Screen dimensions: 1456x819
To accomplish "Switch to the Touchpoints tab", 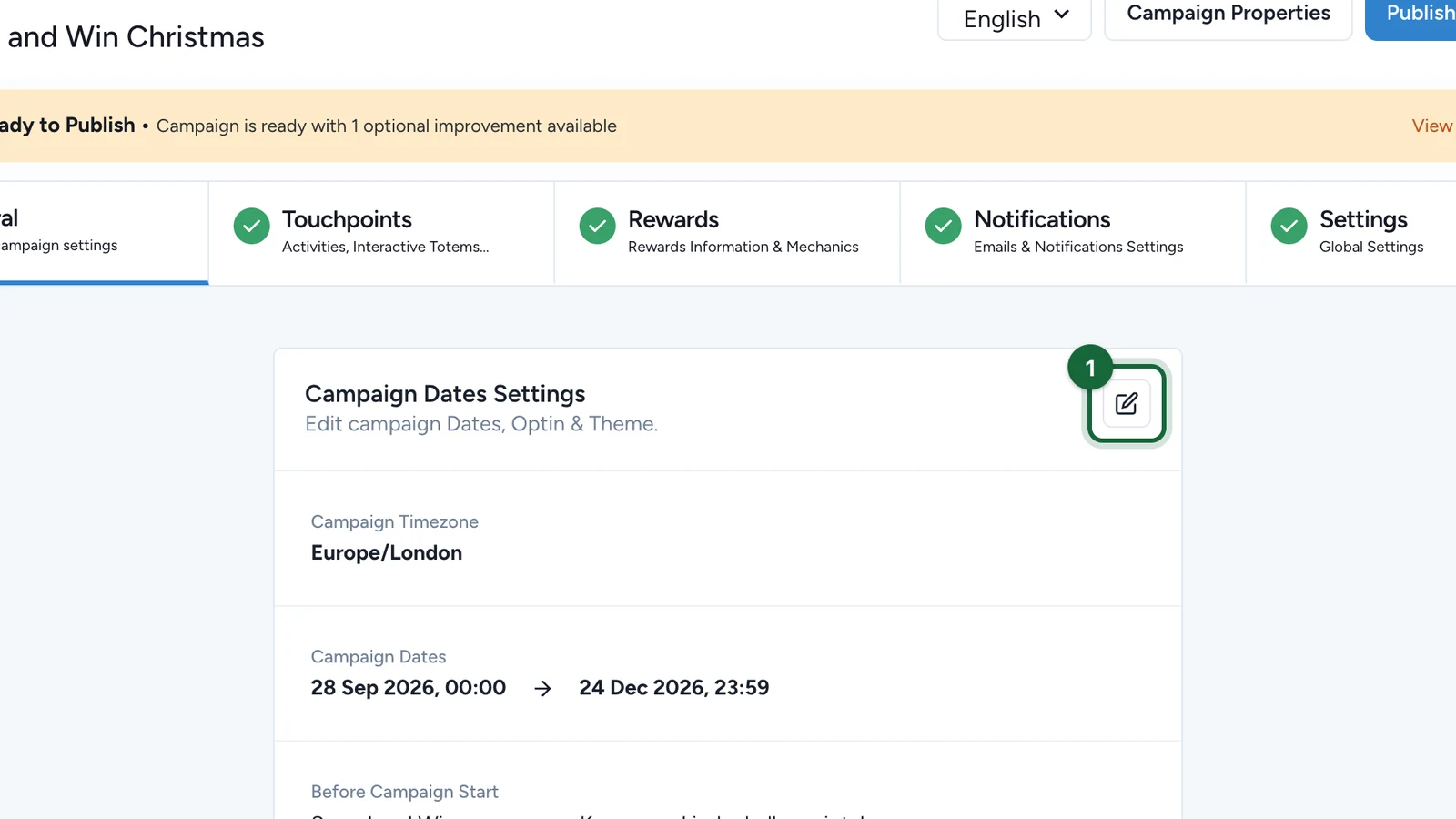I will 381,233.
